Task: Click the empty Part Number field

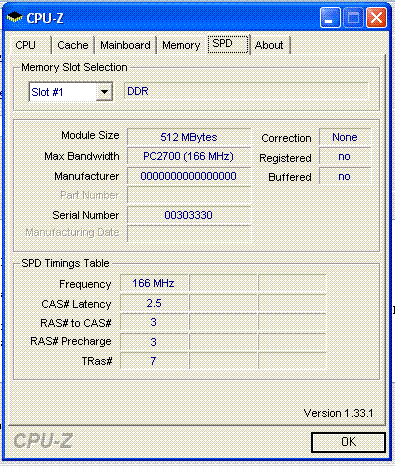Action: [189, 195]
